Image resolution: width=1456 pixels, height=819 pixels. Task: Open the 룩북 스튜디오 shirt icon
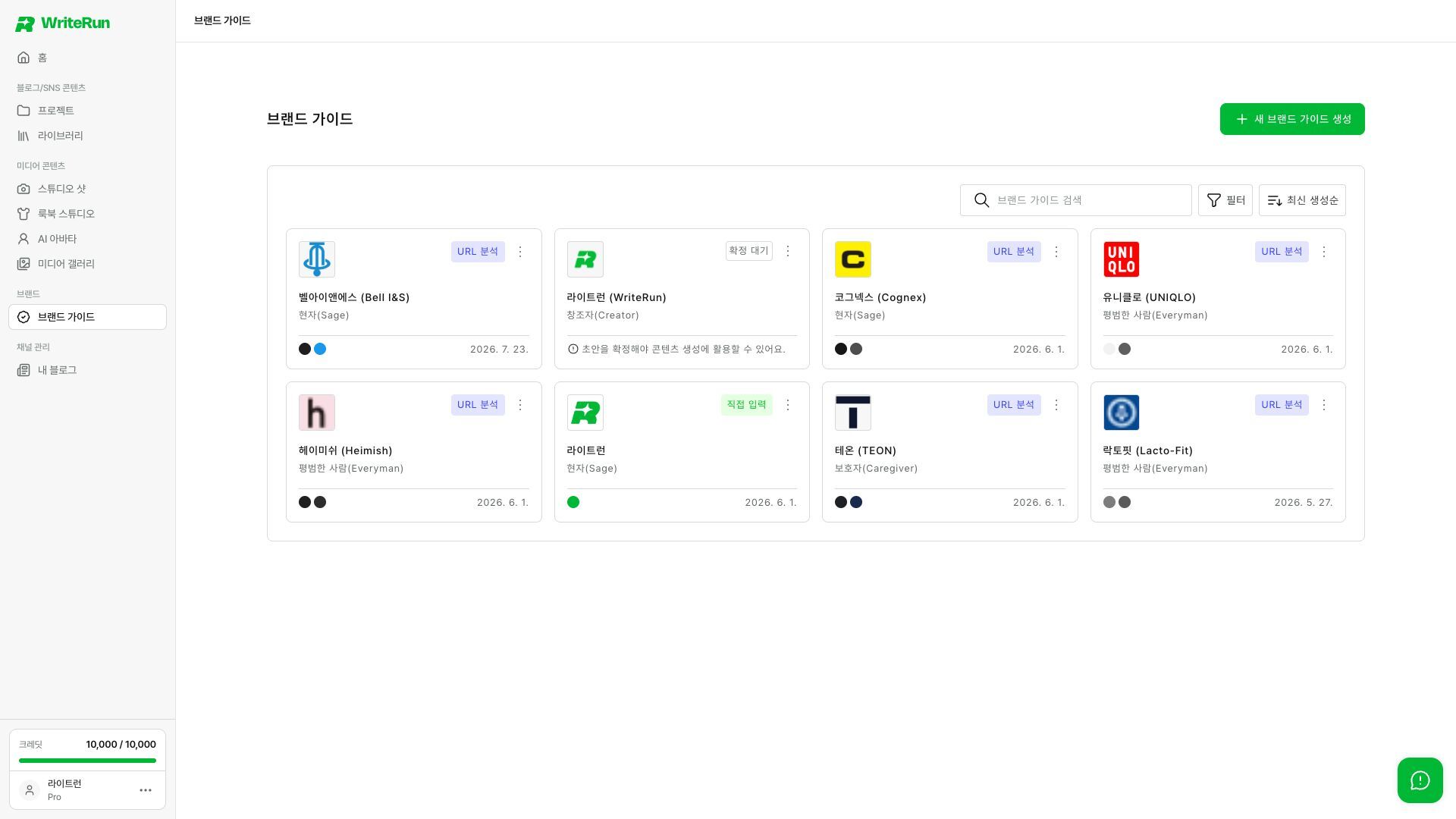tap(24, 214)
